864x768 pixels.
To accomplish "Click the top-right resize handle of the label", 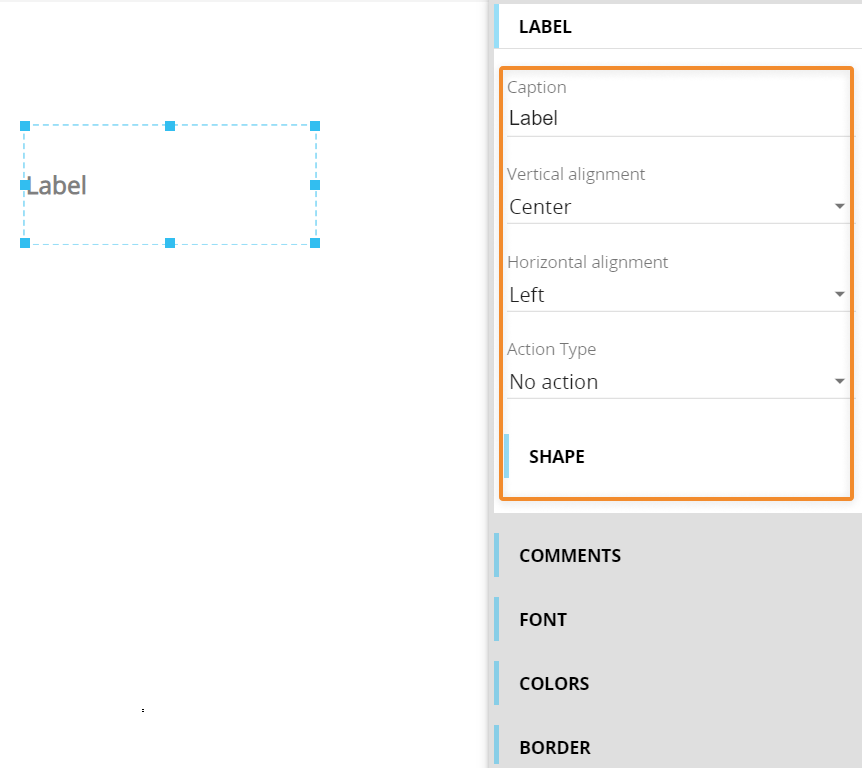I will click(x=315, y=126).
